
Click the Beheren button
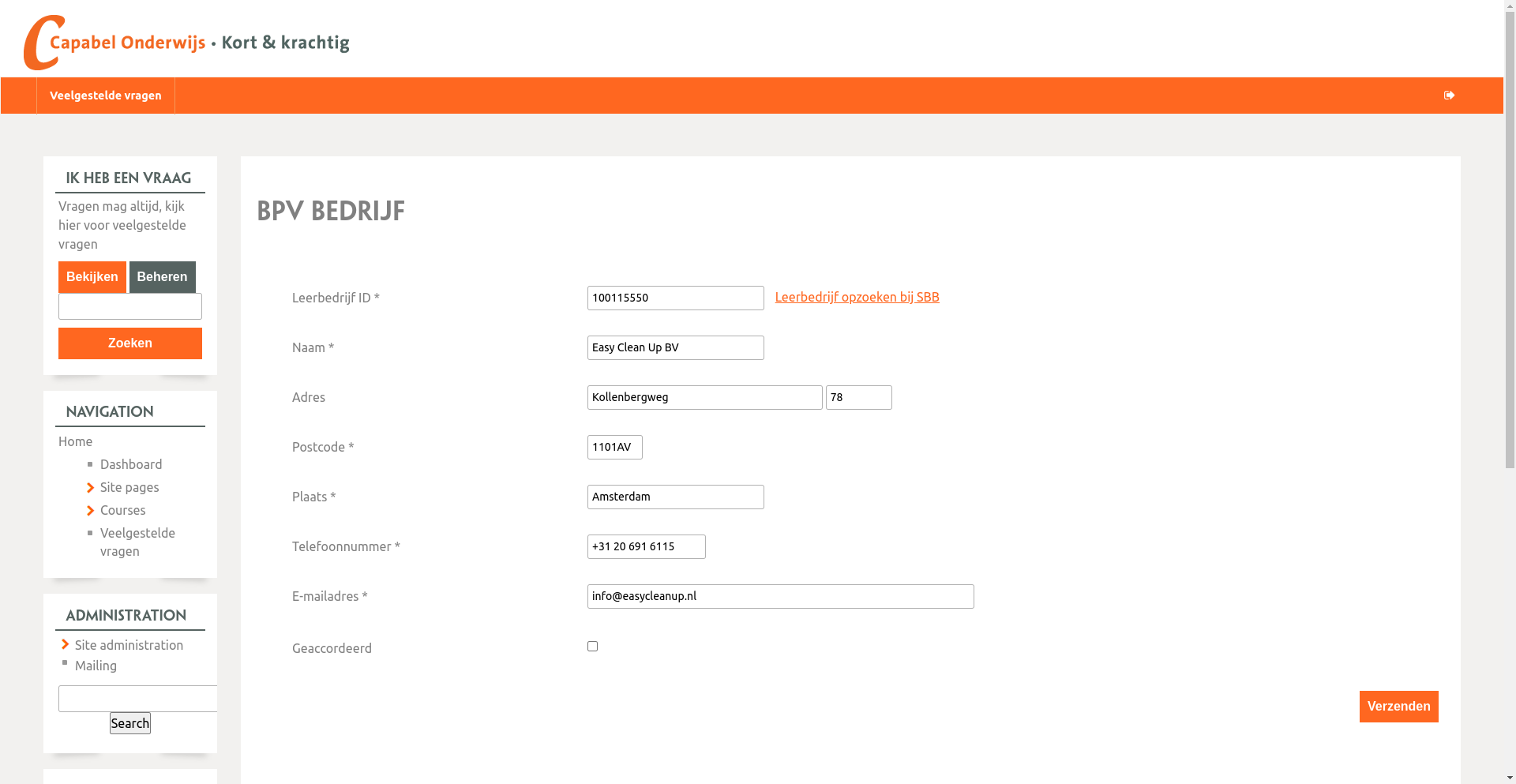pyautogui.click(x=162, y=277)
